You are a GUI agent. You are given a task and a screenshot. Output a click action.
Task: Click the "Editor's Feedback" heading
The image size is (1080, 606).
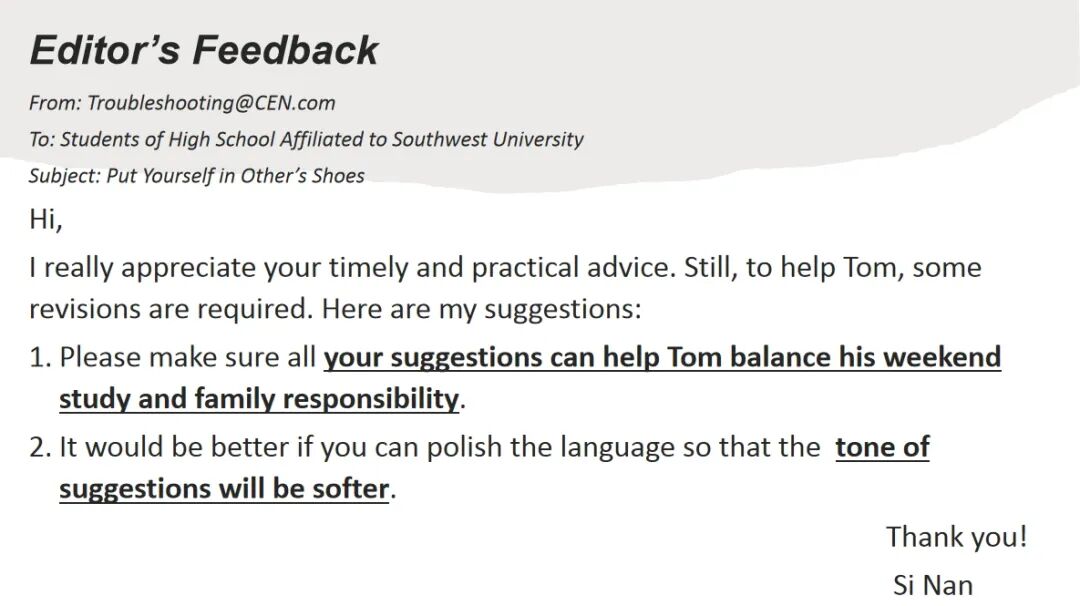pyautogui.click(x=204, y=50)
